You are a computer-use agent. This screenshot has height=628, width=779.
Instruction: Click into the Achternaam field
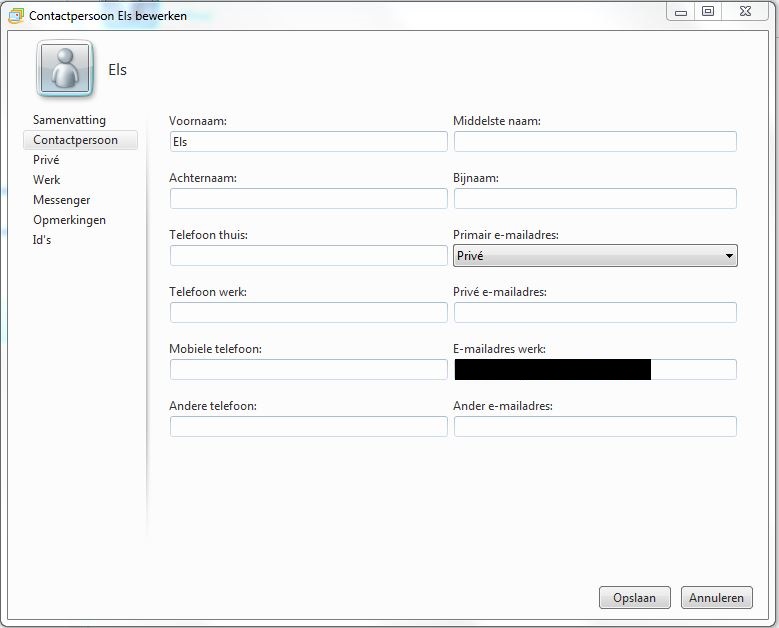coord(308,199)
